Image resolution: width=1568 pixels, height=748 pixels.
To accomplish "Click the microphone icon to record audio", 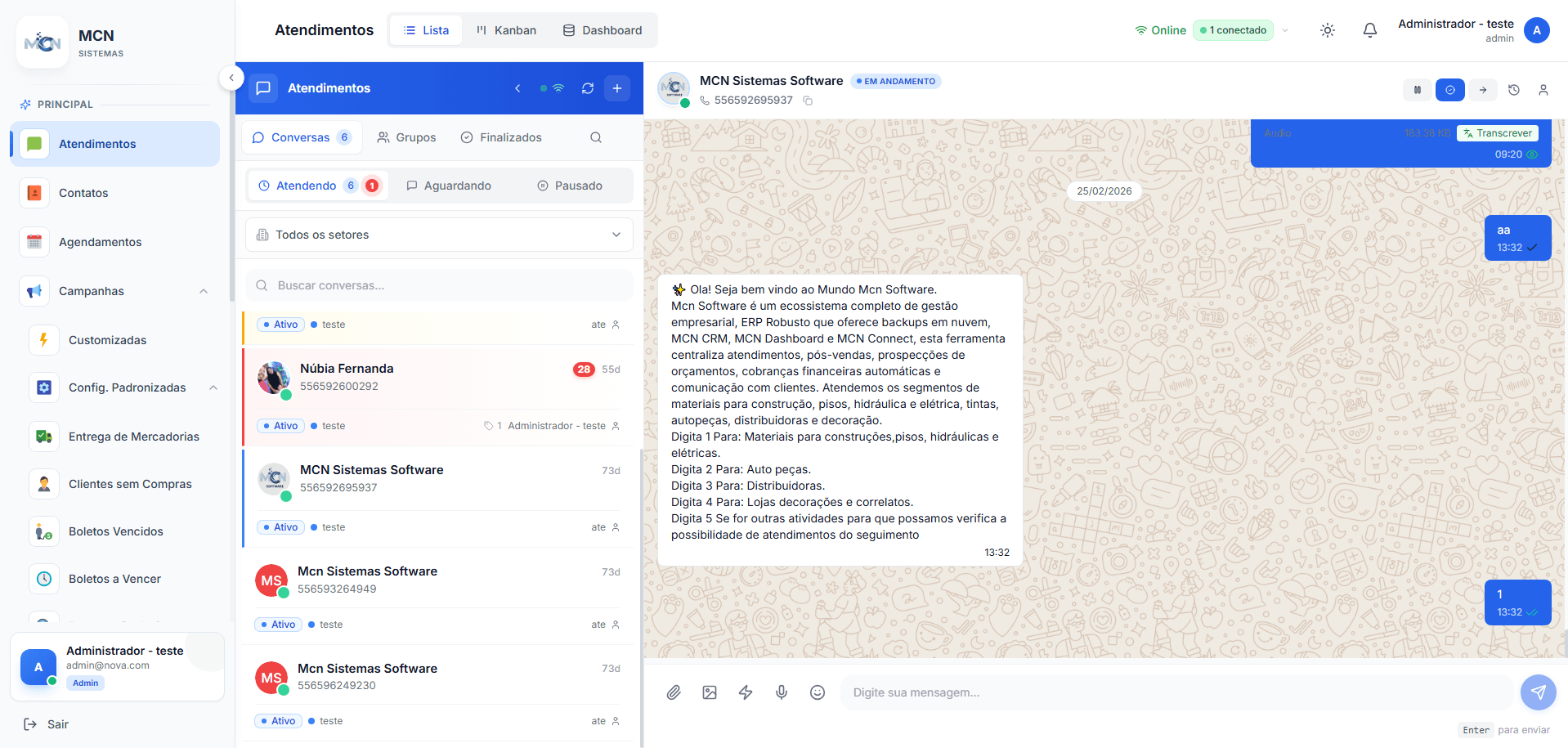I will [x=781, y=692].
